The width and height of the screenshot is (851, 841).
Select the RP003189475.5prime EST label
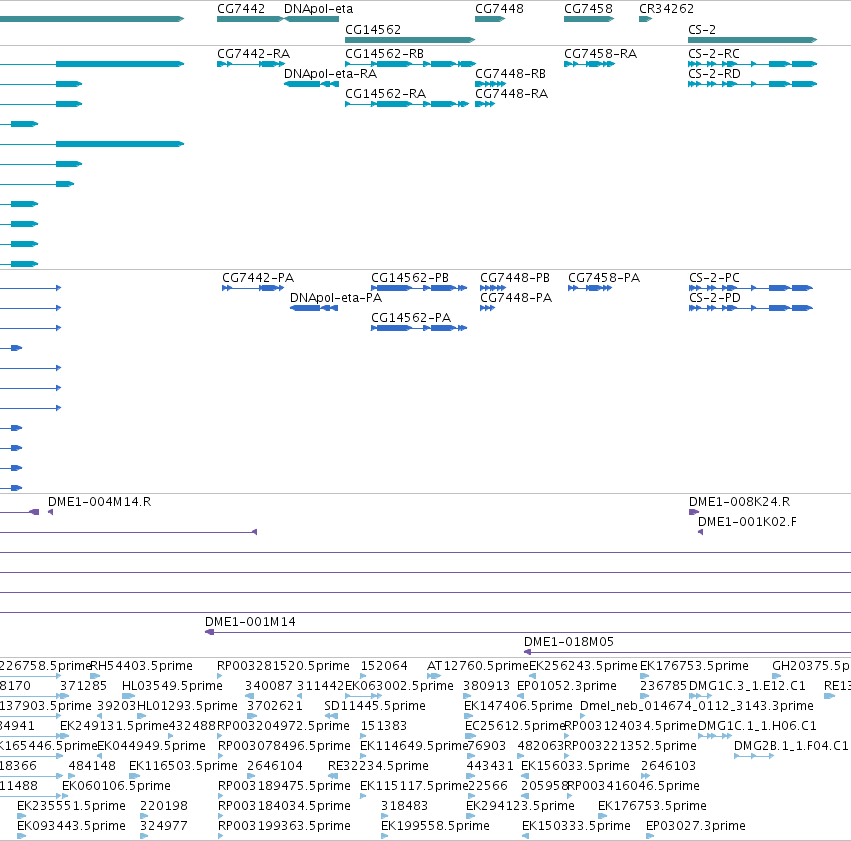tap(284, 786)
